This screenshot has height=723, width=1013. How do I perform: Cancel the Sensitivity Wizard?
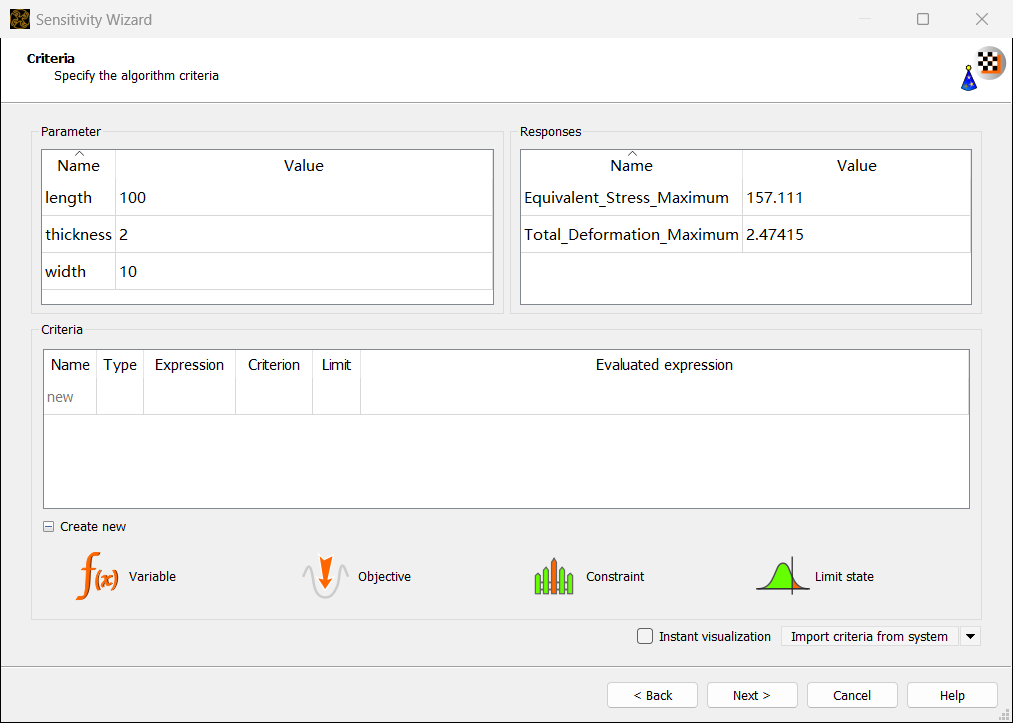[x=852, y=695]
